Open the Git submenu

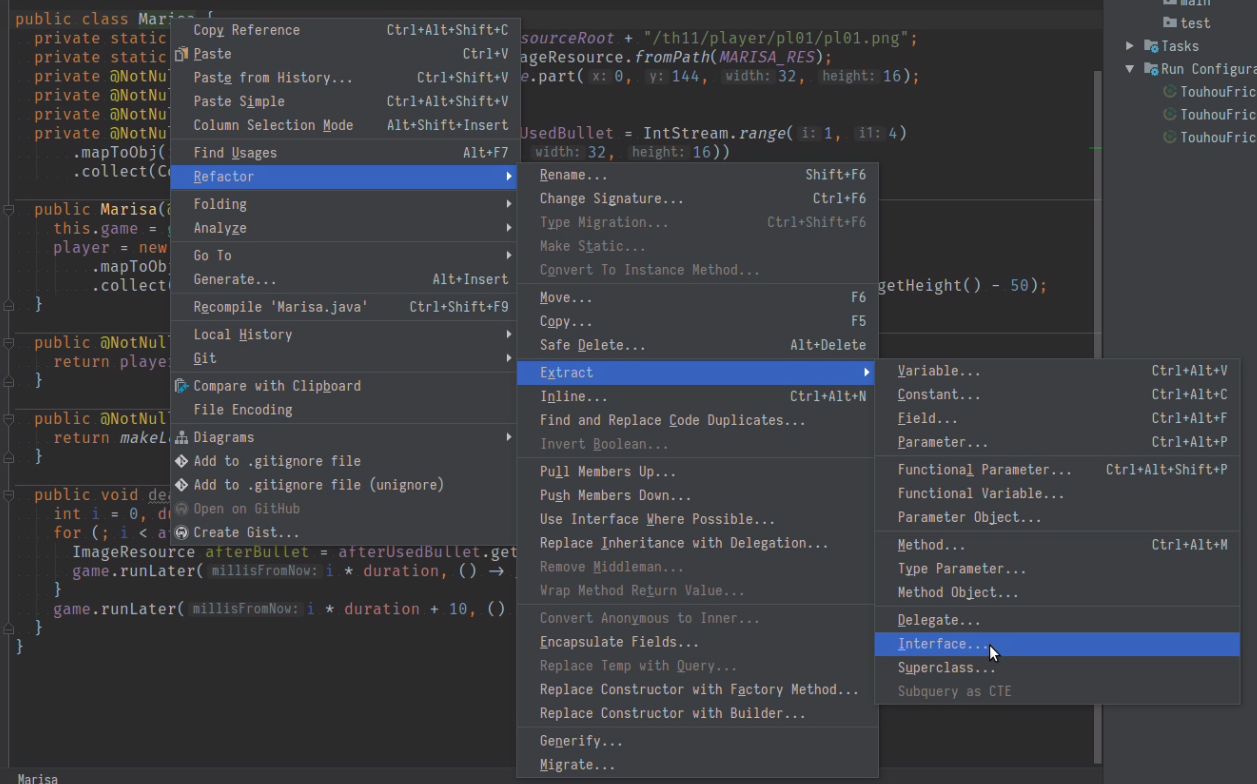click(344, 358)
